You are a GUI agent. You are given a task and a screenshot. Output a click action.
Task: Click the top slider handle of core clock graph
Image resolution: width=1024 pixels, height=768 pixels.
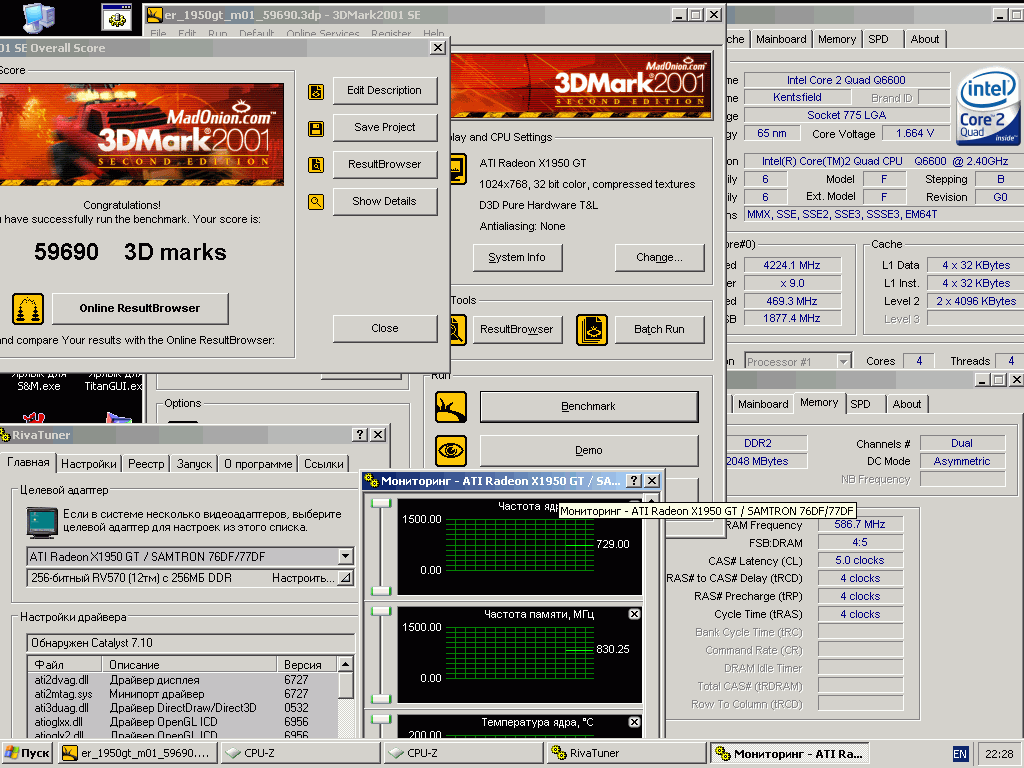381,503
